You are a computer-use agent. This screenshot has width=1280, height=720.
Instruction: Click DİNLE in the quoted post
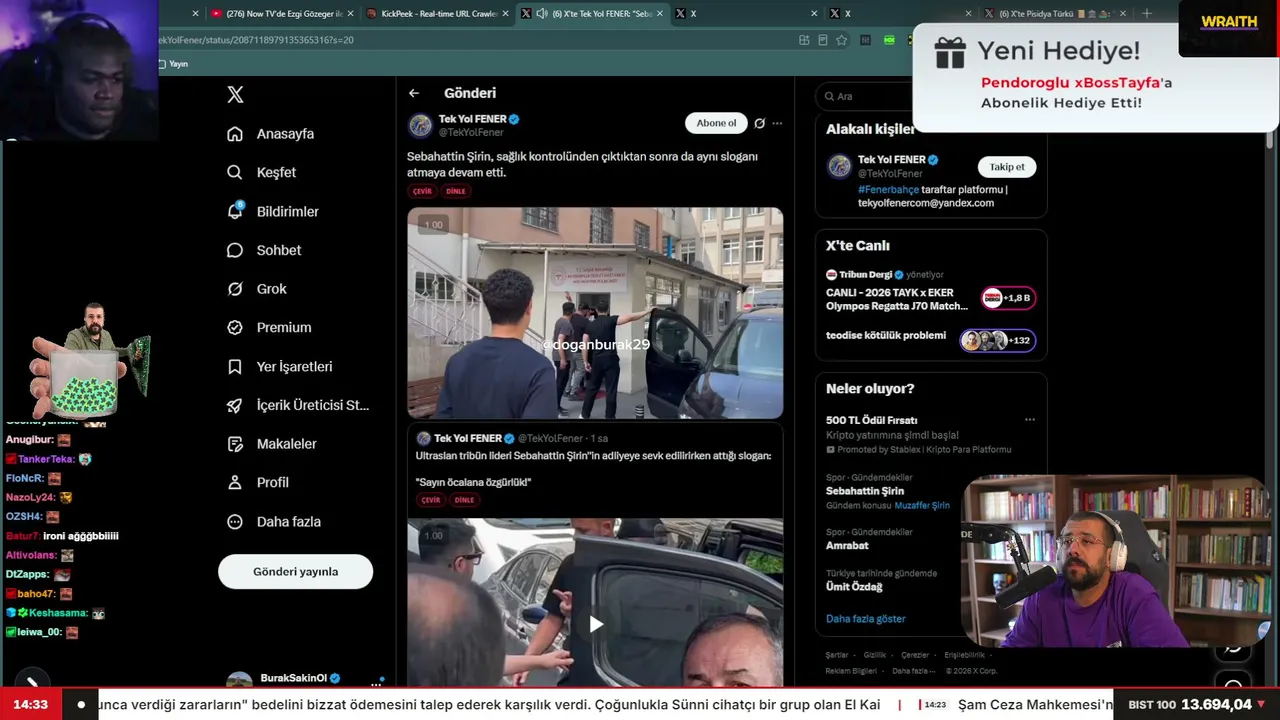pos(464,500)
